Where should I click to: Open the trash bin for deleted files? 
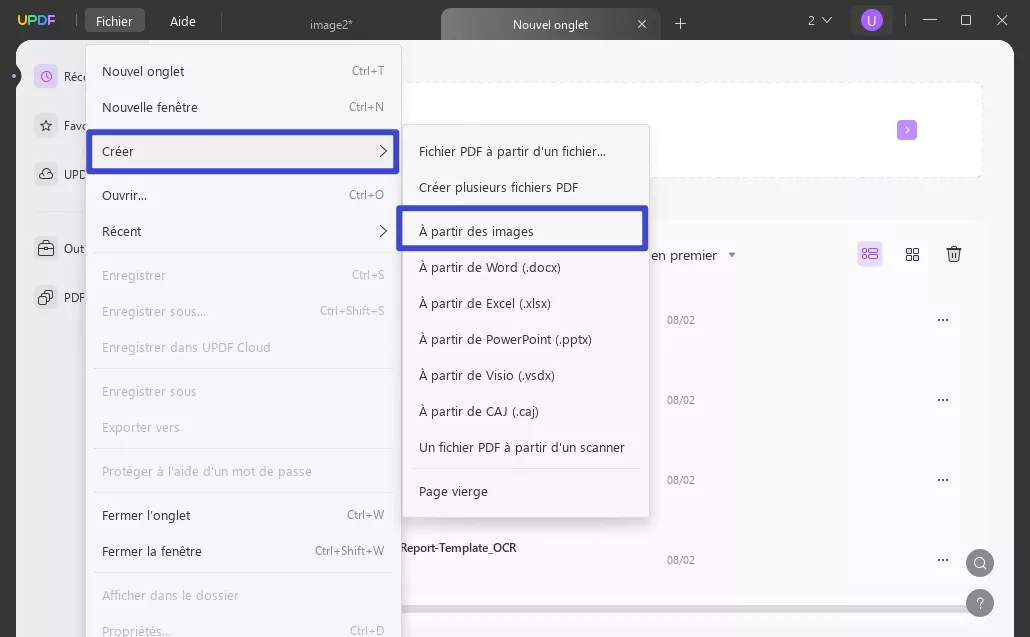coord(954,254)
